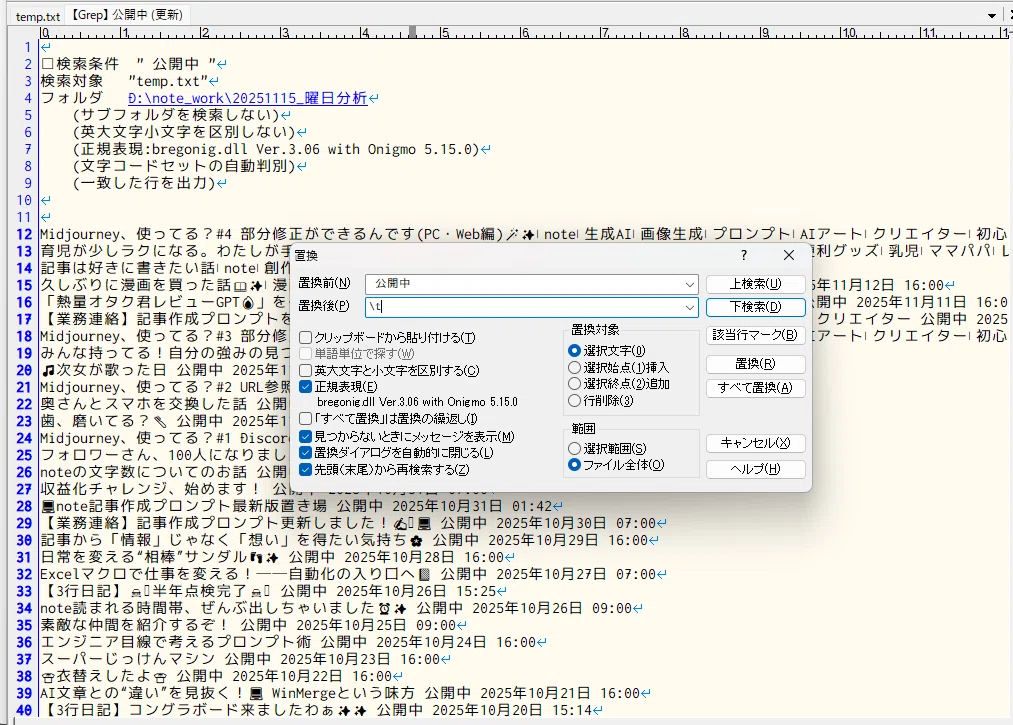Image resolution: width=1013 pixels, height=725 pixels.
Task: Click (正規表現:bregonig.dll line in the editor
Action: [x=282, y=149]
